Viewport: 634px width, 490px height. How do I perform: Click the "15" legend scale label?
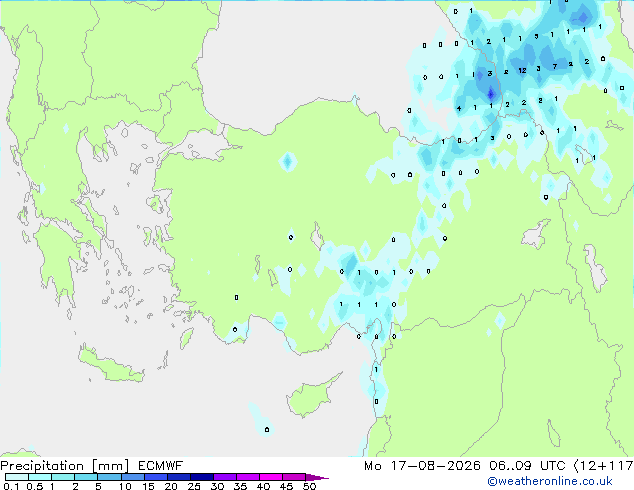(x=148, y=486)
